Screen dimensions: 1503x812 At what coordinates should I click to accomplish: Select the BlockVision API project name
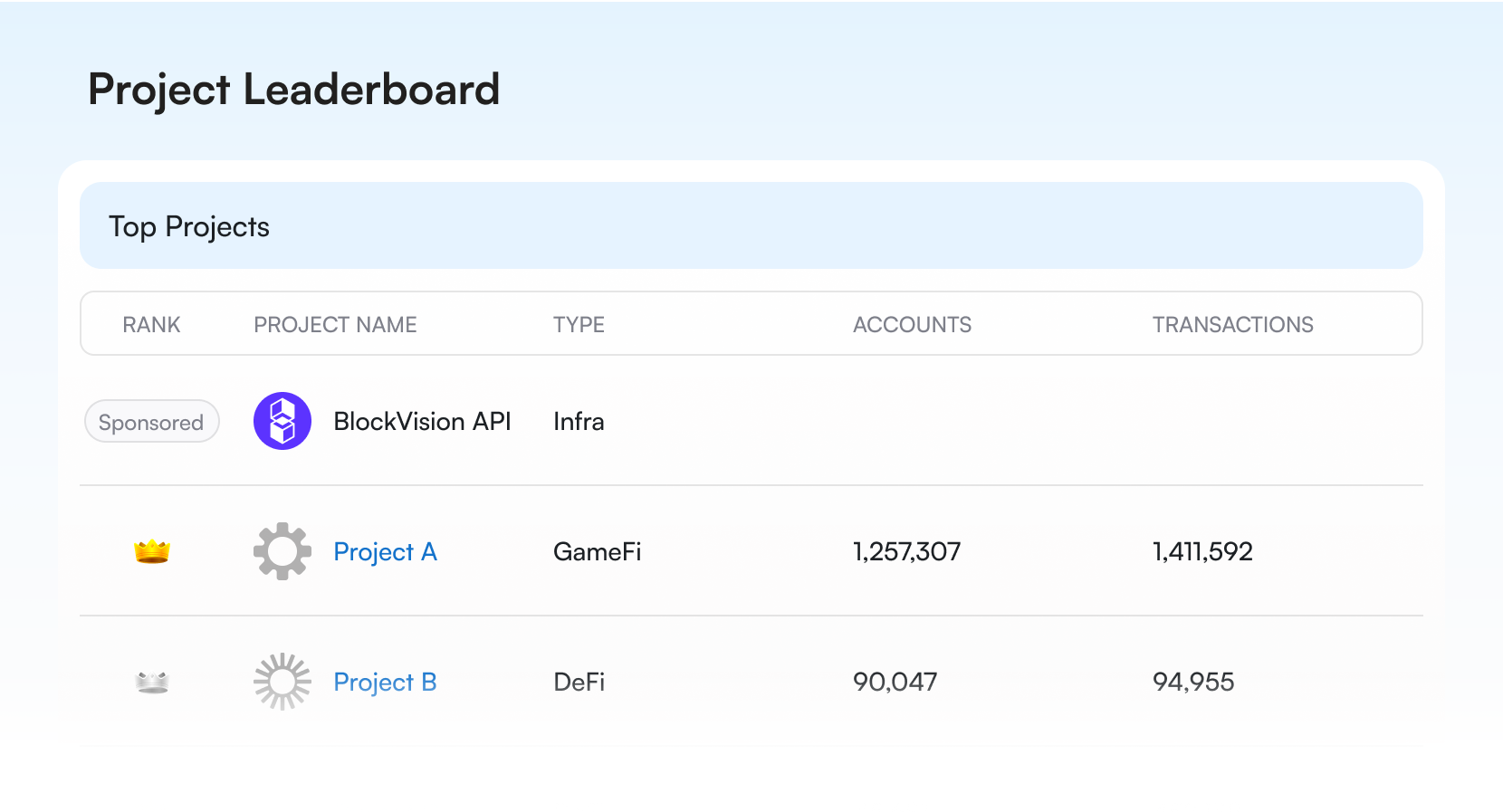point(422,421)
